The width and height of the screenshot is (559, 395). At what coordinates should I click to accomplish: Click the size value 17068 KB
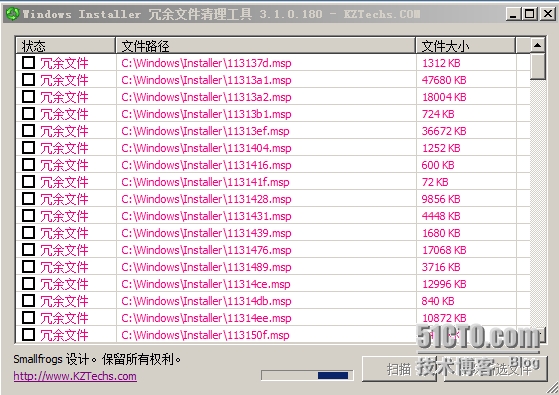[444, 250]
